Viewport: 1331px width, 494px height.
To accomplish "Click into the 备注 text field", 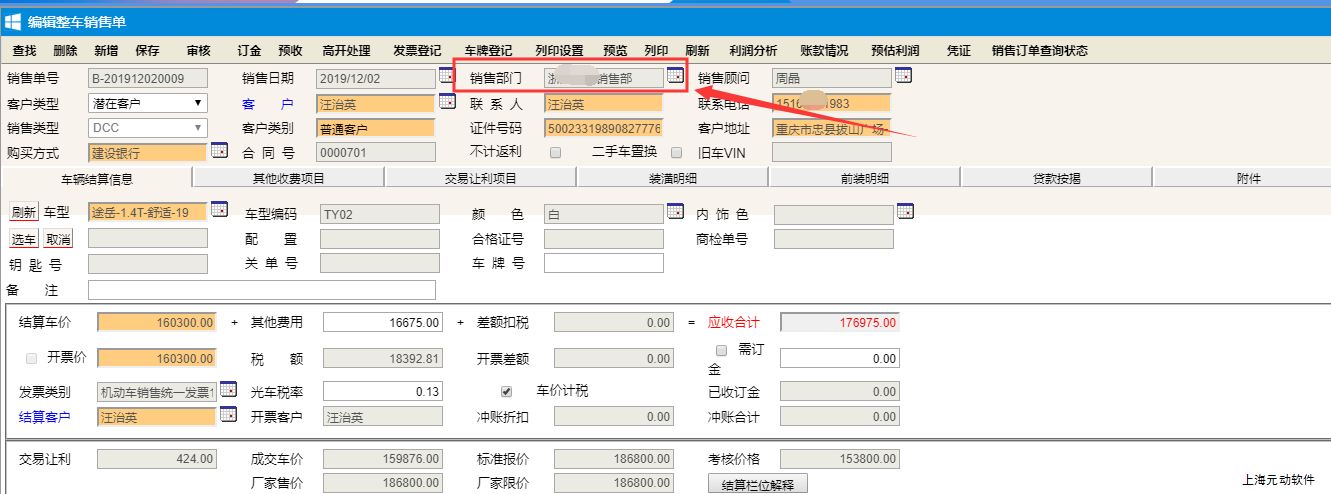I will tap(262, 290).
